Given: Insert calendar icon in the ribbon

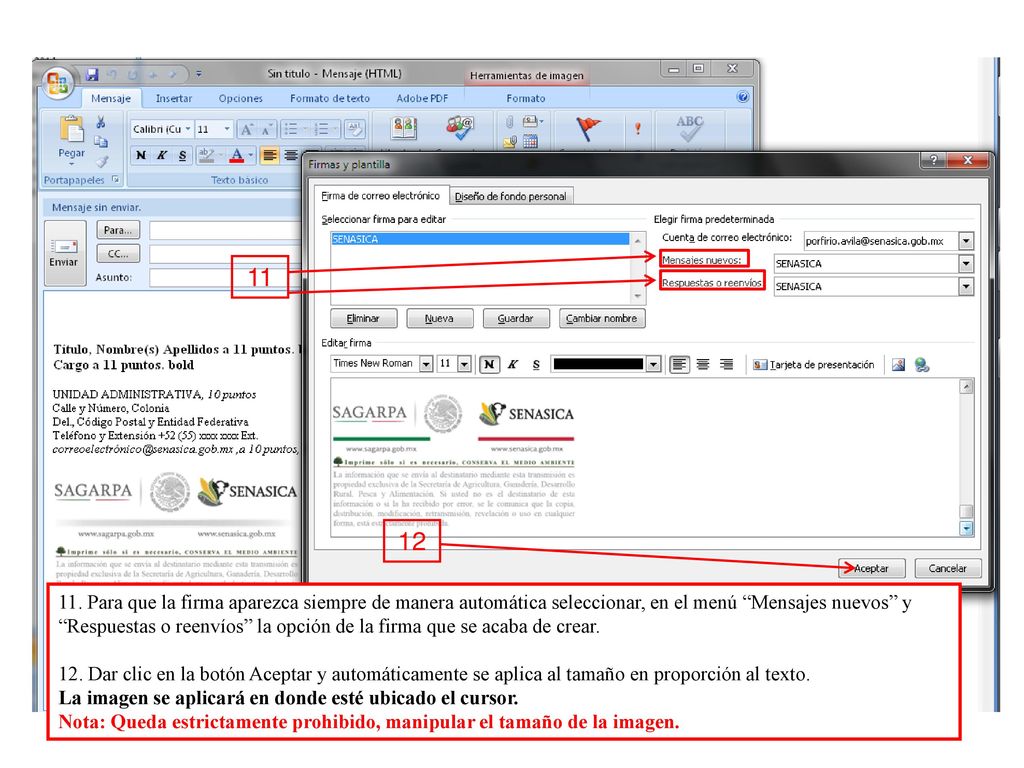Looking at the screenshot, I should click(530, 141).
